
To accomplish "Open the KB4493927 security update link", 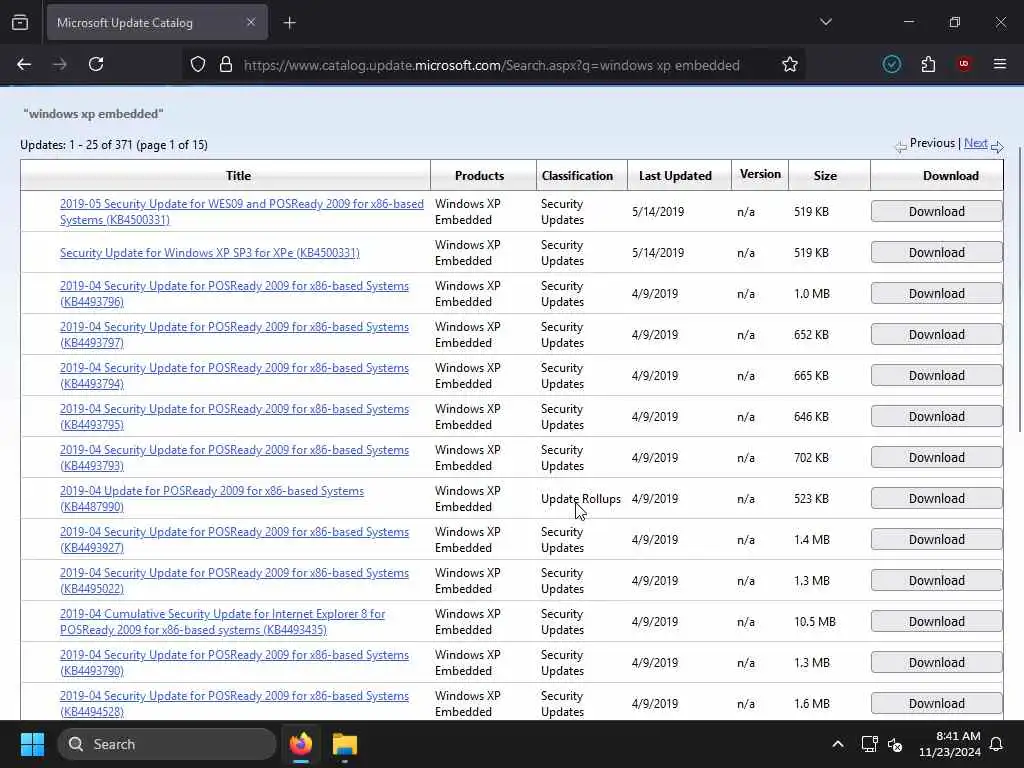I will (234, 539).
